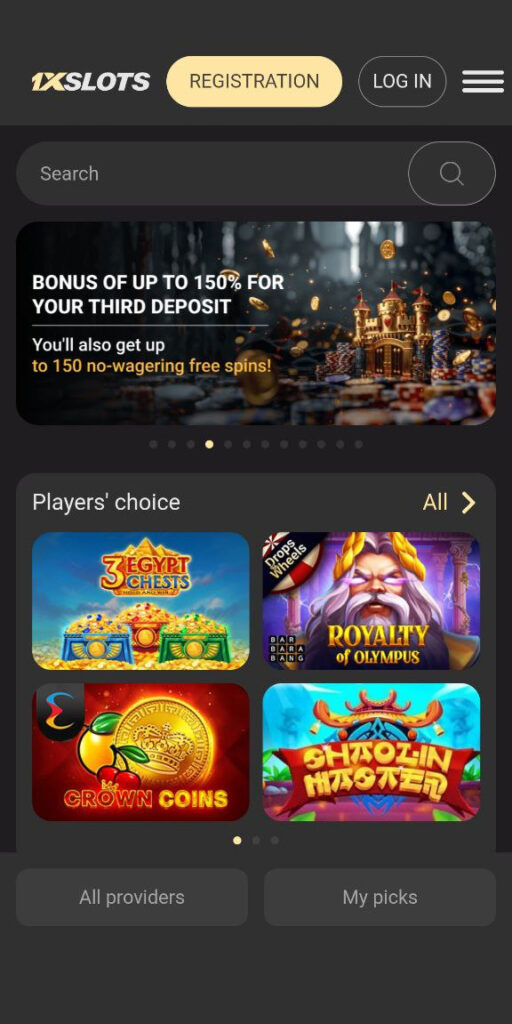This screenshot has width=512, height=1024.
Task: Open the hamburger menu icon
Action: coord(483,82)
